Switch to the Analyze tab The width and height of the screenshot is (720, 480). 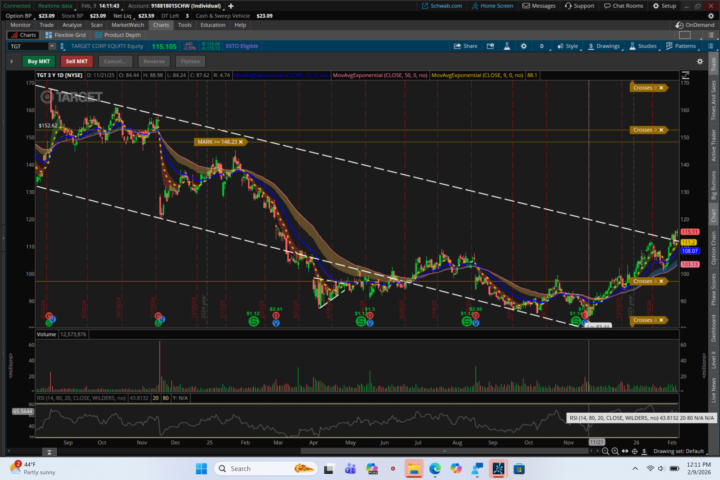tap(72, 25)
